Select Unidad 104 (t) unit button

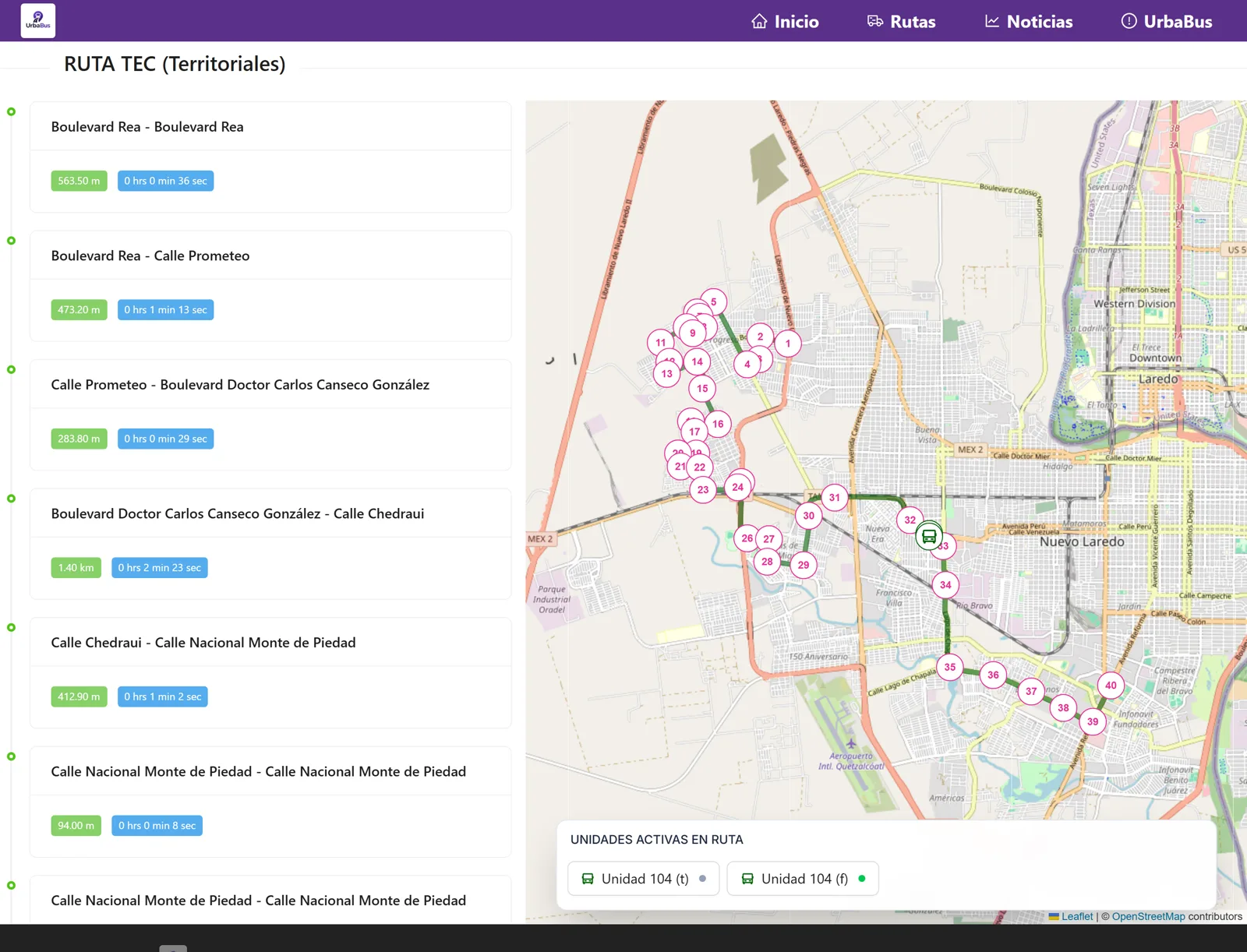[644, 879]
